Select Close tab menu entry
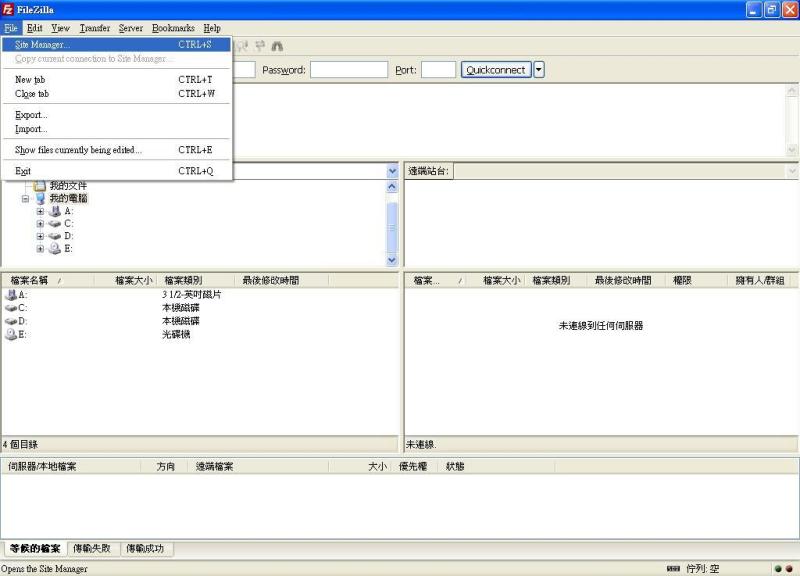 pyautogui.click(x=116, y=94)
